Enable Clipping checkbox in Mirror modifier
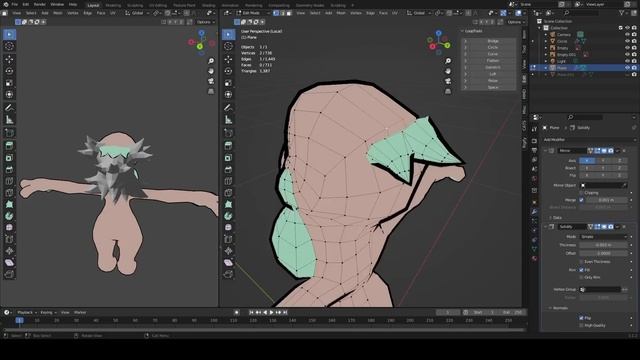This screenshot has width=640, height=360. (x=582, y=193)
